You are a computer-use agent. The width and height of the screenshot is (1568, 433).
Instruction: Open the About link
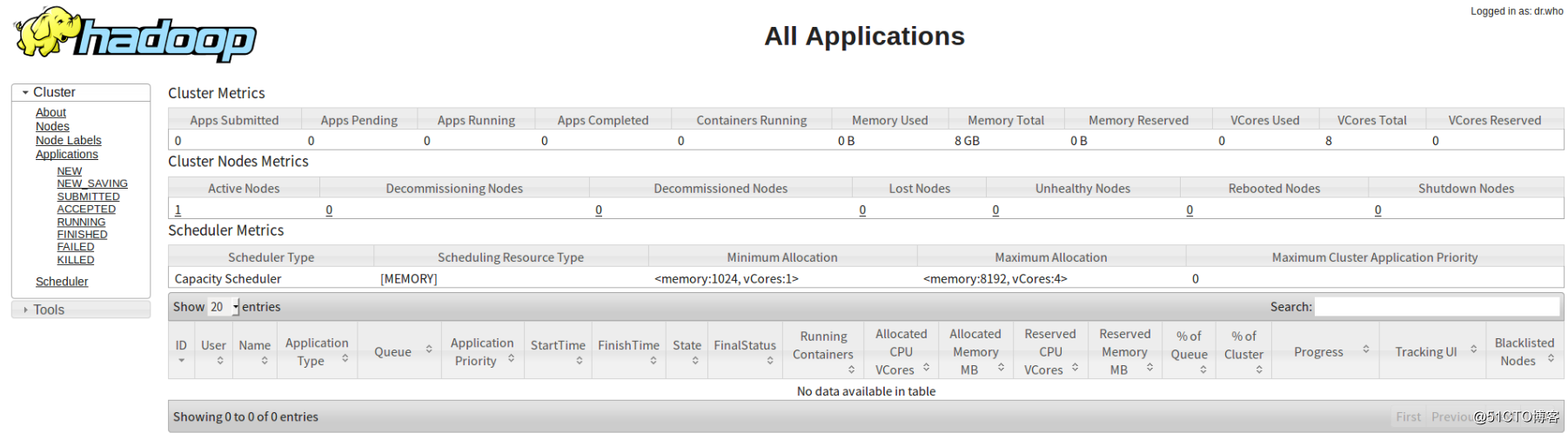coord(50,112)
